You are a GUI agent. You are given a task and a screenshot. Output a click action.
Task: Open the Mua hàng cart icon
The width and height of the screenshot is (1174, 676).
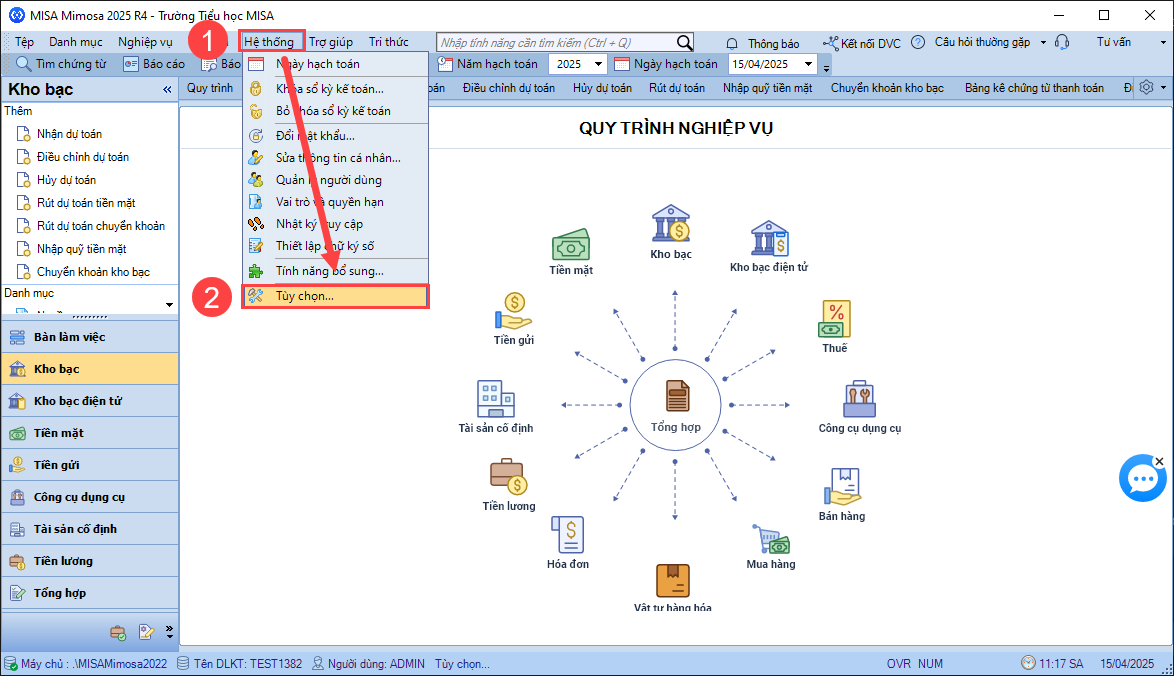point(770,538)
